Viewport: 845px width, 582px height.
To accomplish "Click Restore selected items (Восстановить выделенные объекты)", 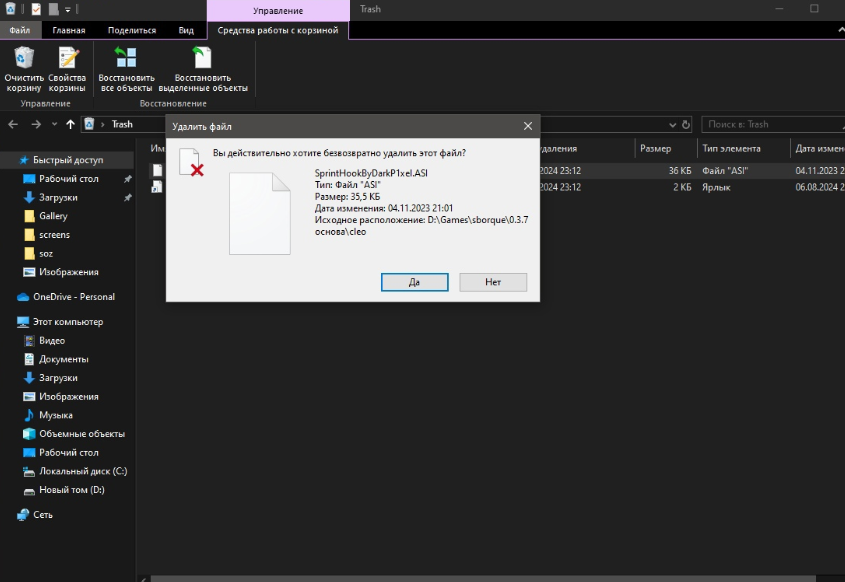I will click(x=203, y=68).
